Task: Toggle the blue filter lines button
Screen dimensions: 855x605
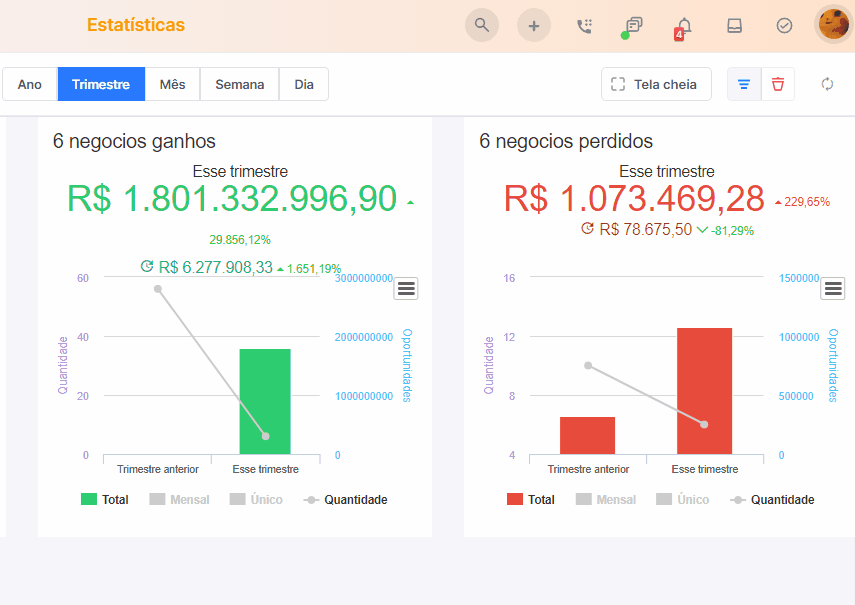Action: coord(744,84)
